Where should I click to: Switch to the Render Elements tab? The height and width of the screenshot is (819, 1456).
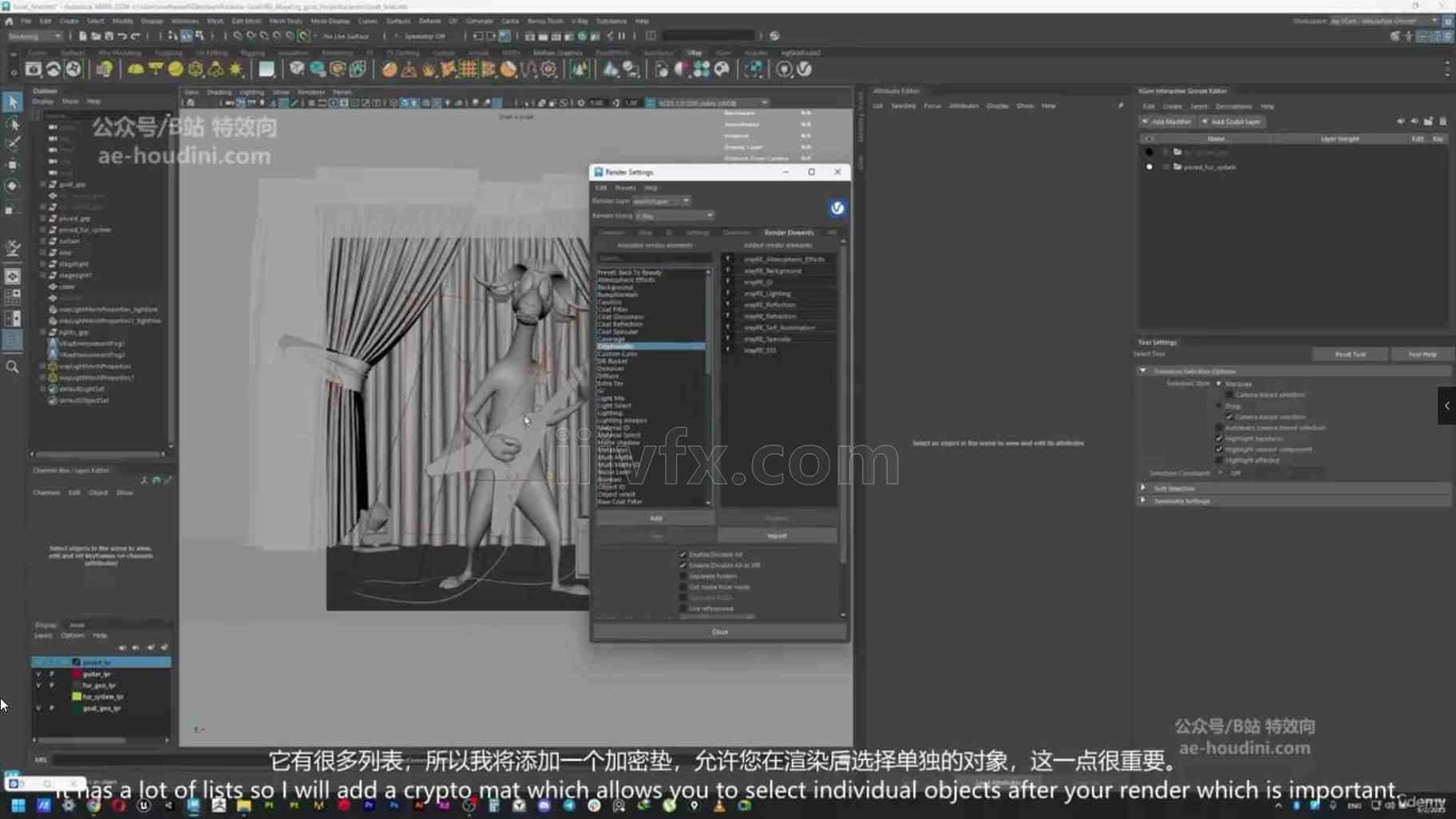tap(789, 233)
